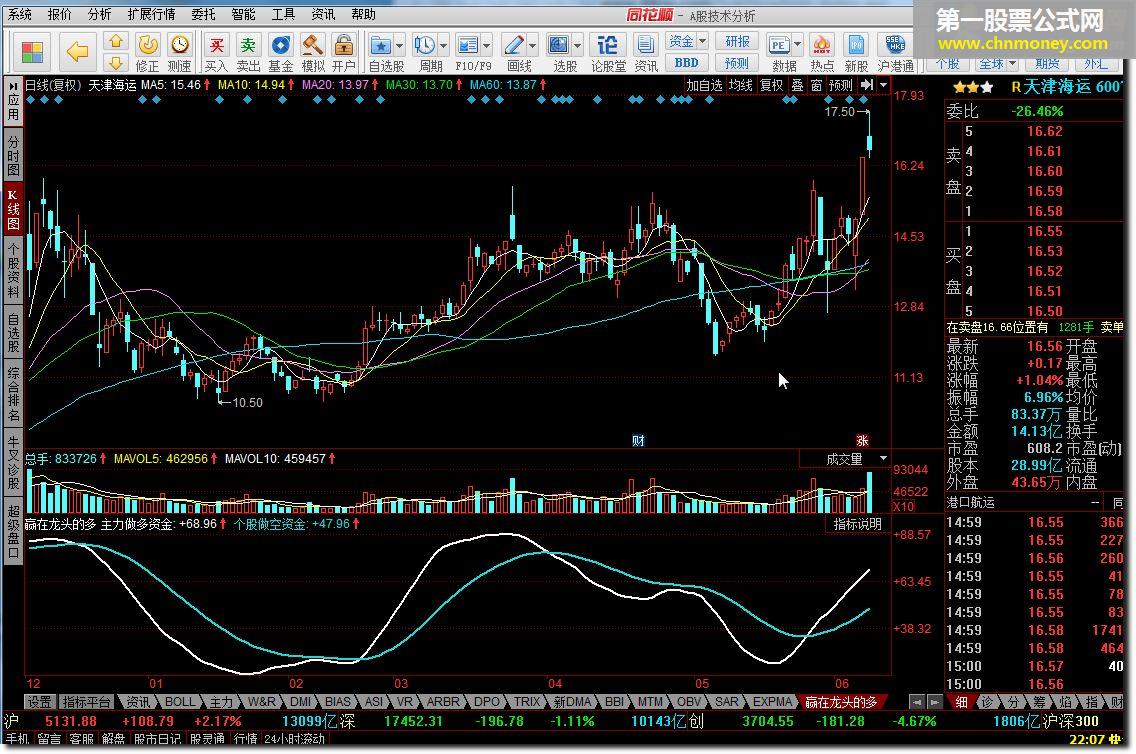Open the F10/F9 company info icon

pyautogui.click(x=468, y=52)
